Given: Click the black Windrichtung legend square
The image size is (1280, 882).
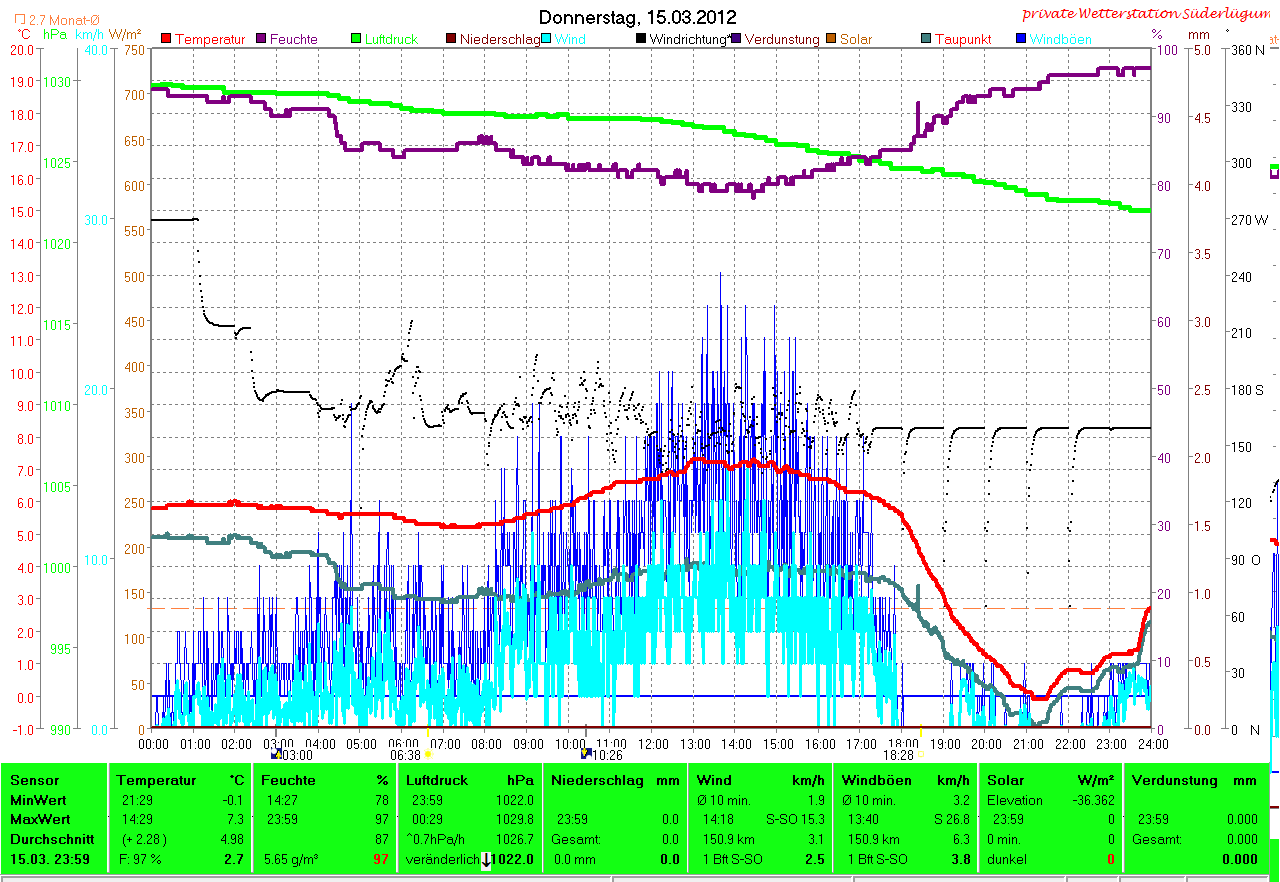Looking at the screenshot, I should [641, 39].
